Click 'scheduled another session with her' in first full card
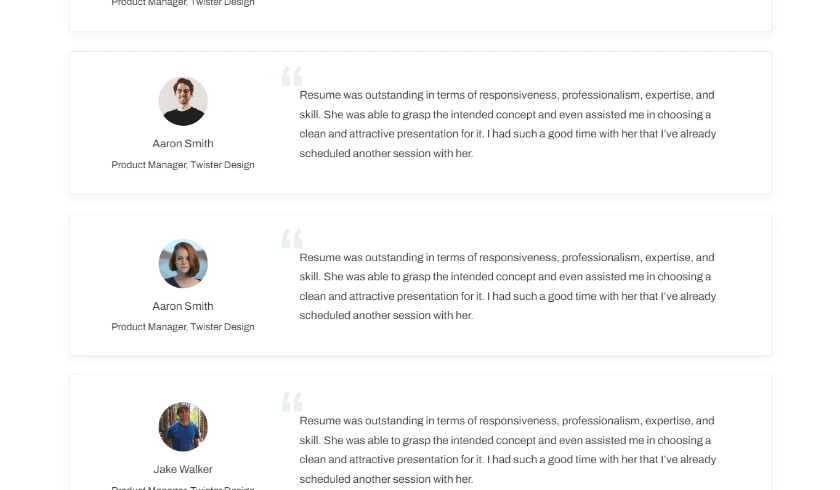This screenshot has height=490, width=840. [386, 153]
